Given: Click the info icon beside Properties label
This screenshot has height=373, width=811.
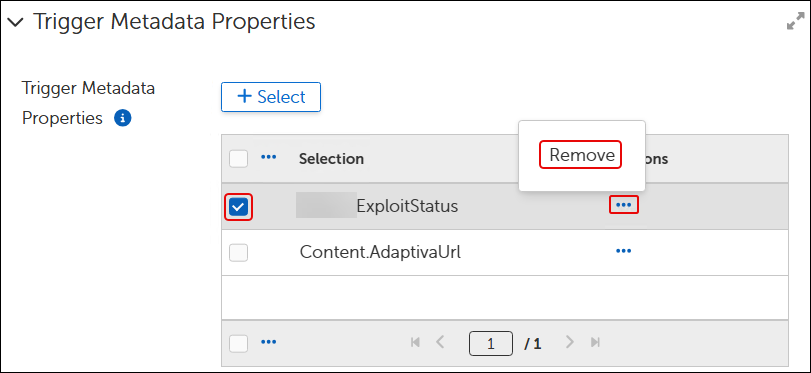Looking at the screenshot, I should click(123, 118).
